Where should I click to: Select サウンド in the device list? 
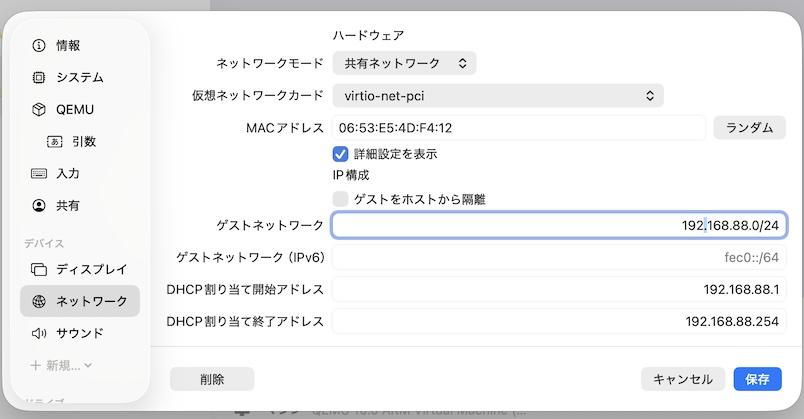80,333
